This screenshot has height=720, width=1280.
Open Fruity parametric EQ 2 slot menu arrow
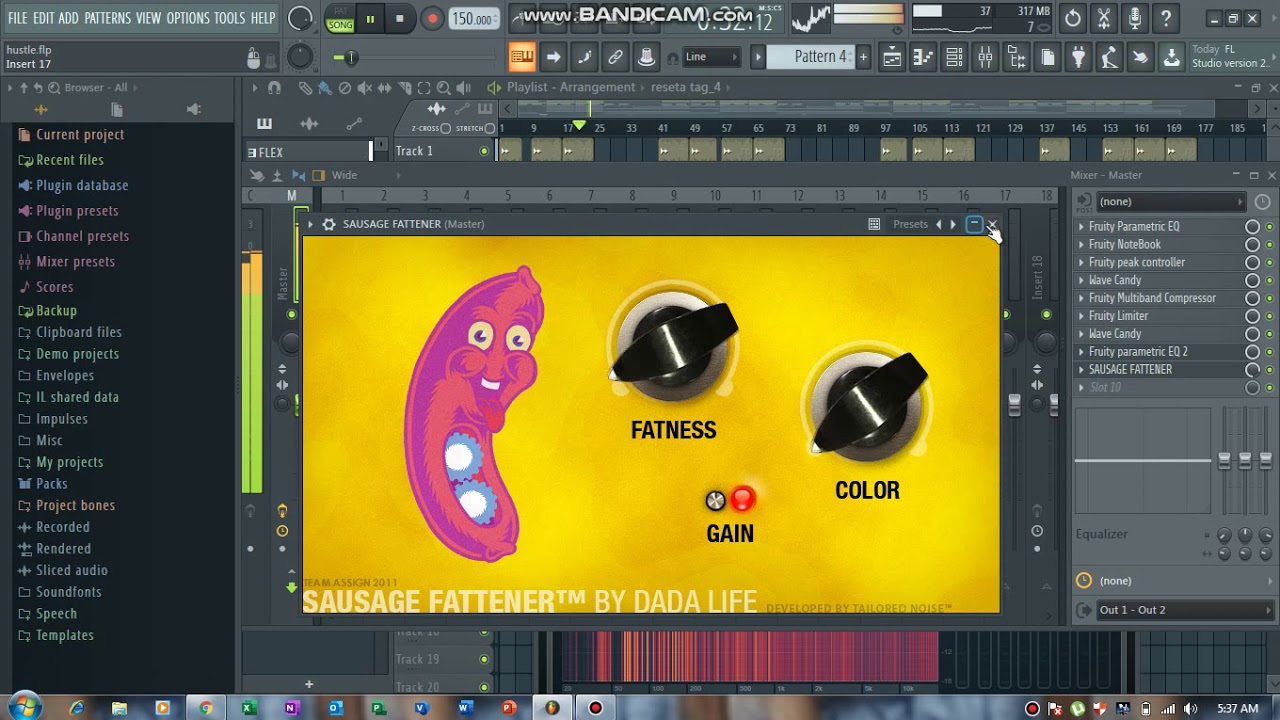pos(1081,352)
